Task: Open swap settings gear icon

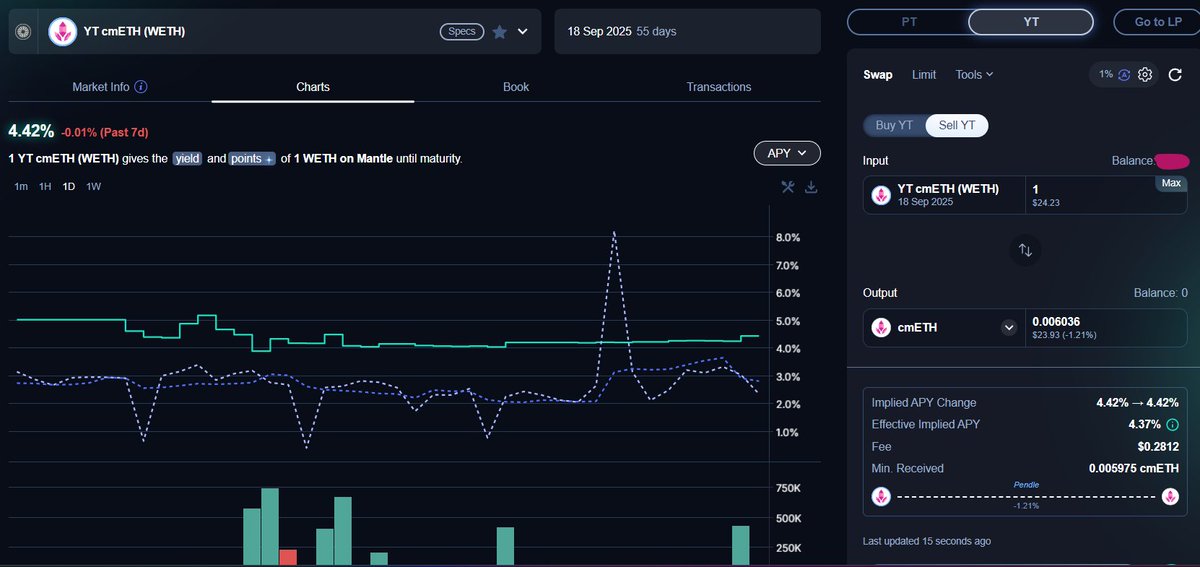Action: (1146, 74)
